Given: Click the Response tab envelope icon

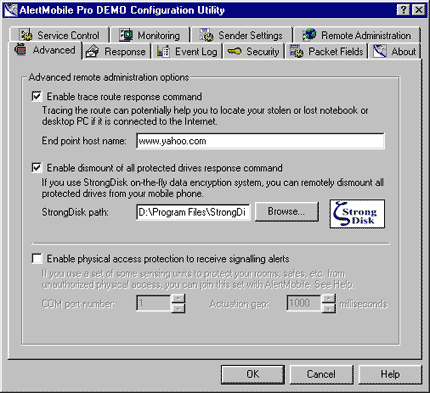Looking at the screenshot, I should point(92,52).
